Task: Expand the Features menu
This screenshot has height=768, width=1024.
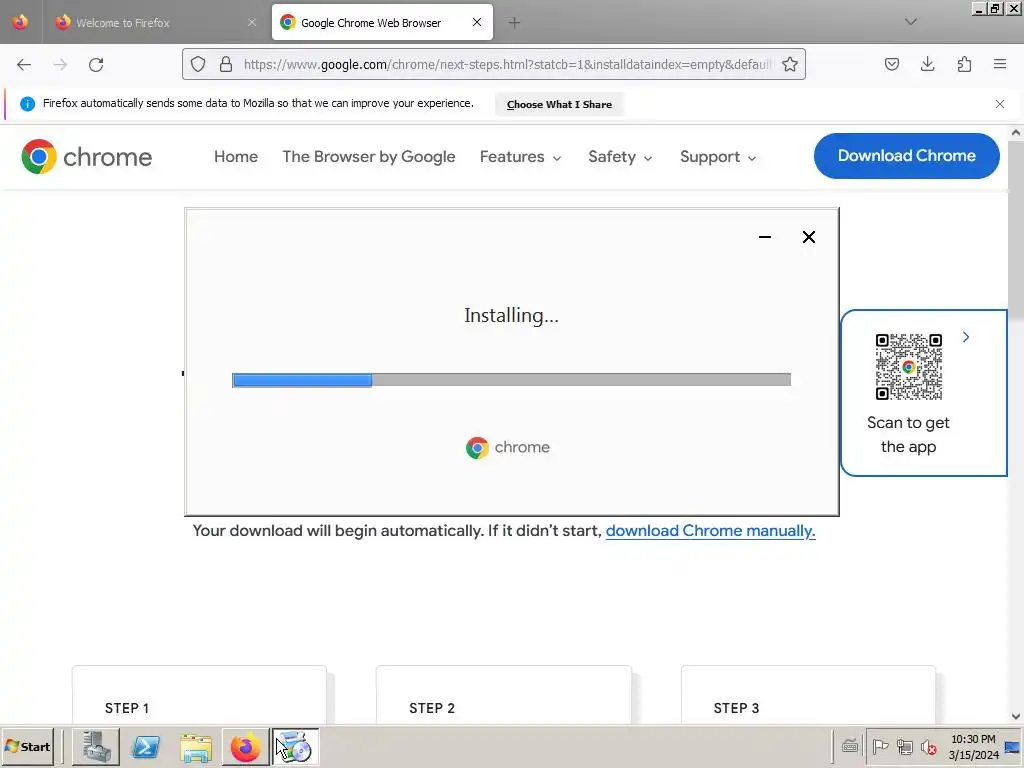Action: coord(520,157)
